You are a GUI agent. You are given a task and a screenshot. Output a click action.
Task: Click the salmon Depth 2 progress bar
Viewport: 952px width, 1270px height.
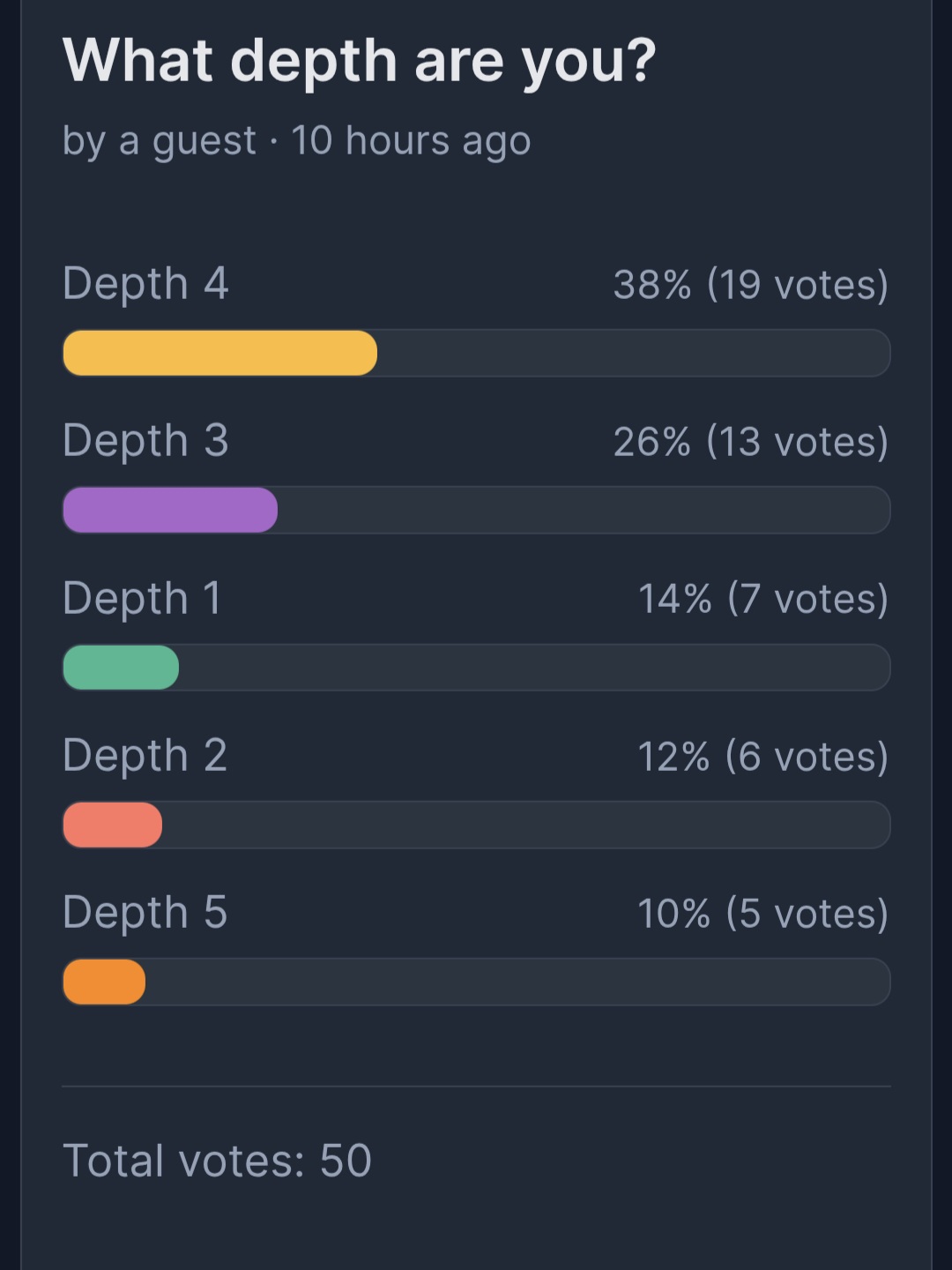tap(113, 825)
